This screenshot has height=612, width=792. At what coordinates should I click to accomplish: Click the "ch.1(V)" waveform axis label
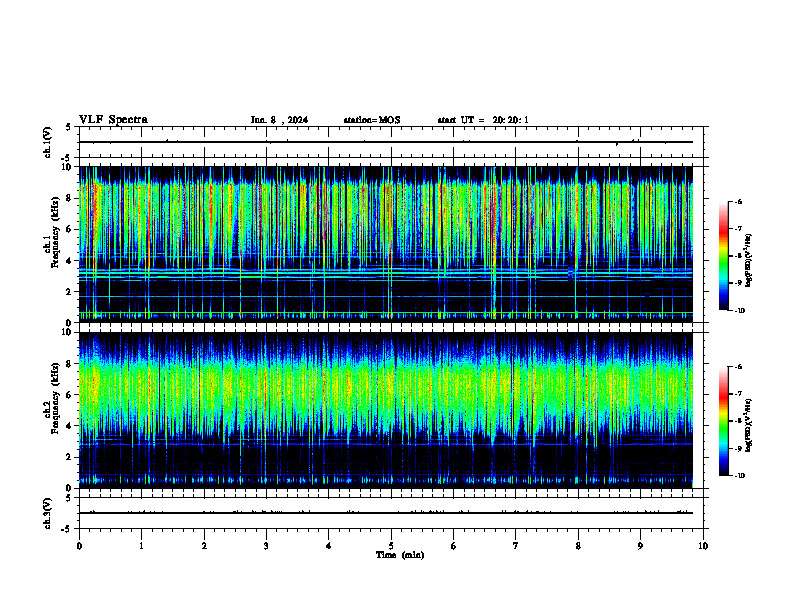coord(47,142)
